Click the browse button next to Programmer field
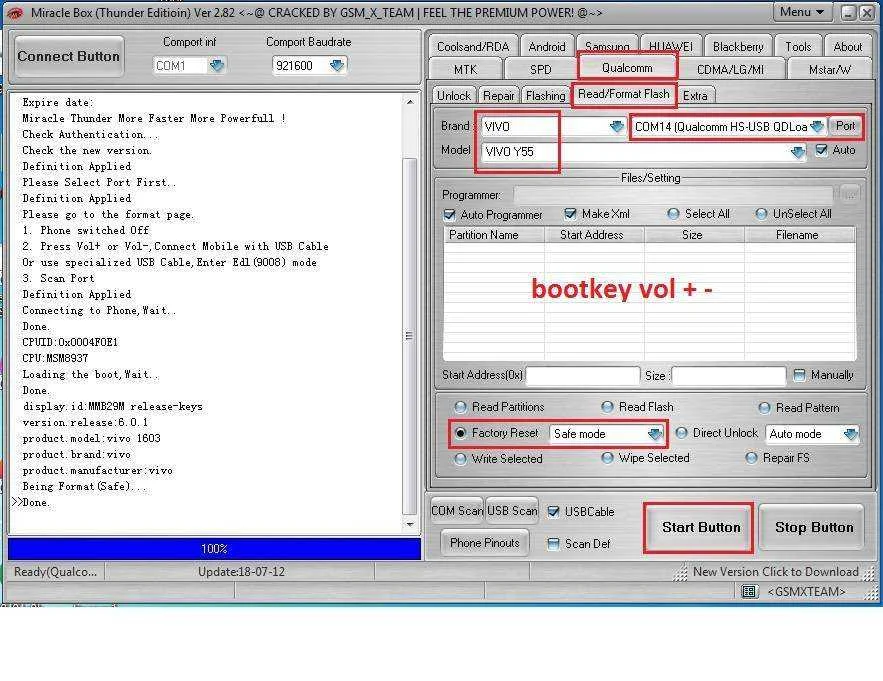This screenshot has width=883, height=681. point(849,194)
